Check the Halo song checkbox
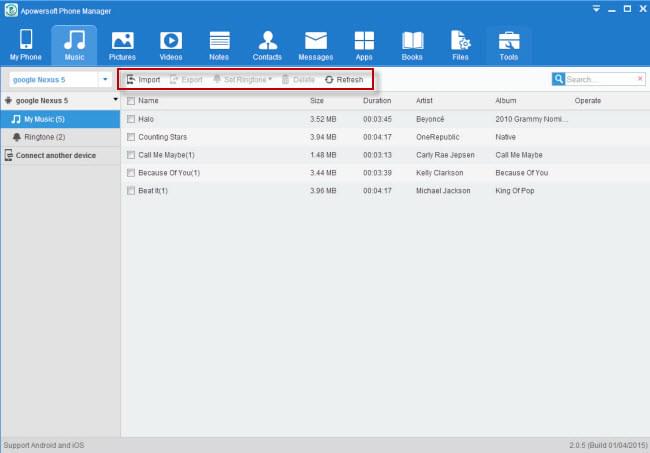The image size is (650, 453). pos(131,119)
